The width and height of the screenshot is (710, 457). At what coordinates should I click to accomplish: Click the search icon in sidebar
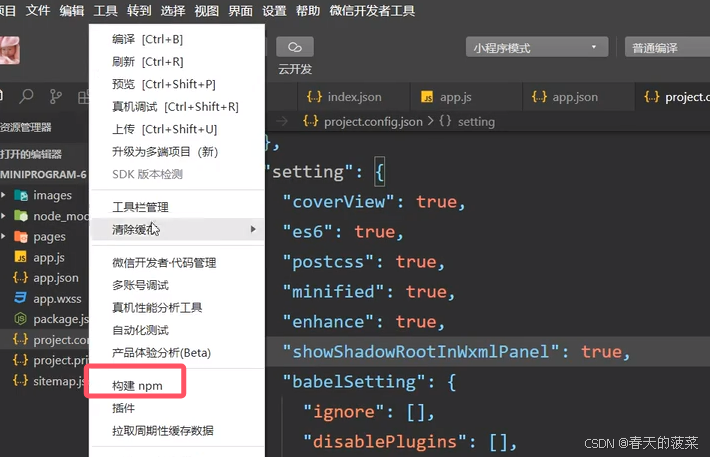click(26, 96)
